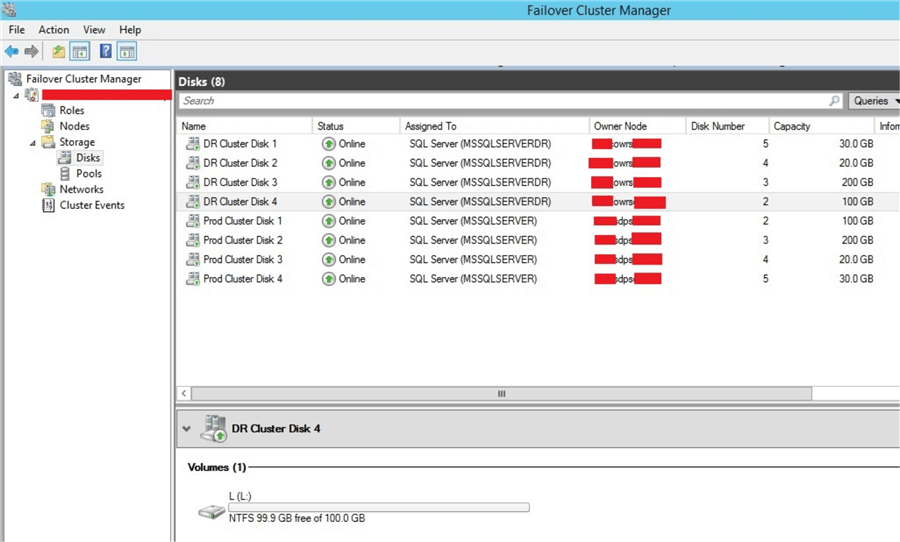The image size is (900, 542).
Task: Click the disk icon of Prod Cluster Disk 2
Action: (x=192, y=240)
